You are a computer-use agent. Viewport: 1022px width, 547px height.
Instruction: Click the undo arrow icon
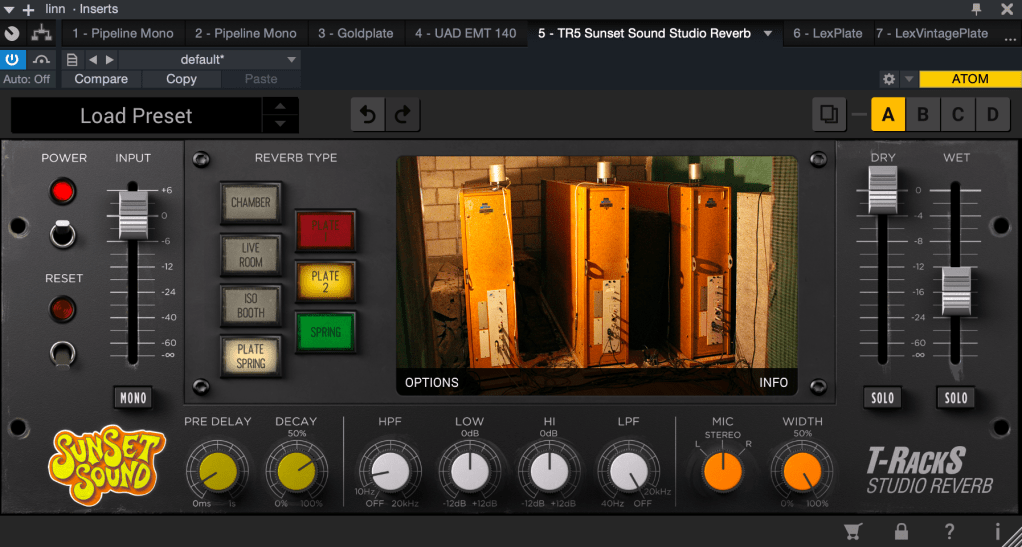coord(368,115)
